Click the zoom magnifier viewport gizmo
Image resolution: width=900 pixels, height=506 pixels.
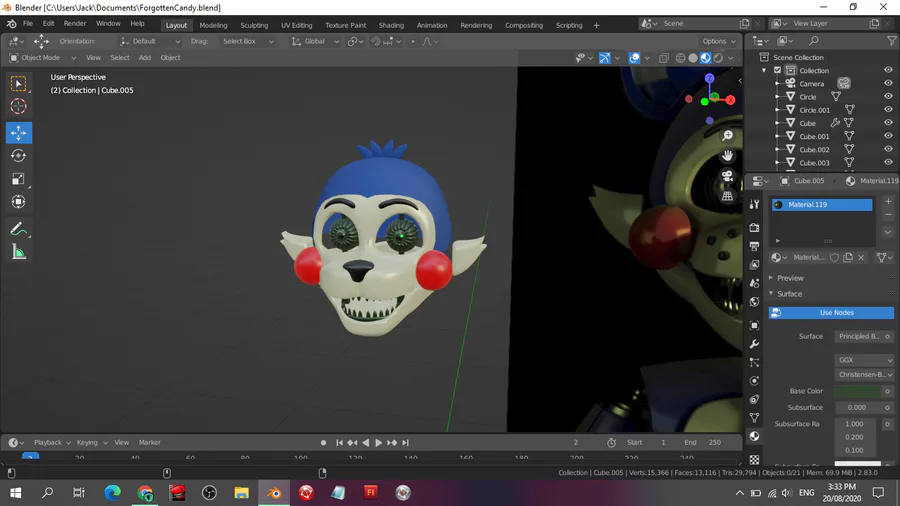pyautogui.click(x=727, y=135)
